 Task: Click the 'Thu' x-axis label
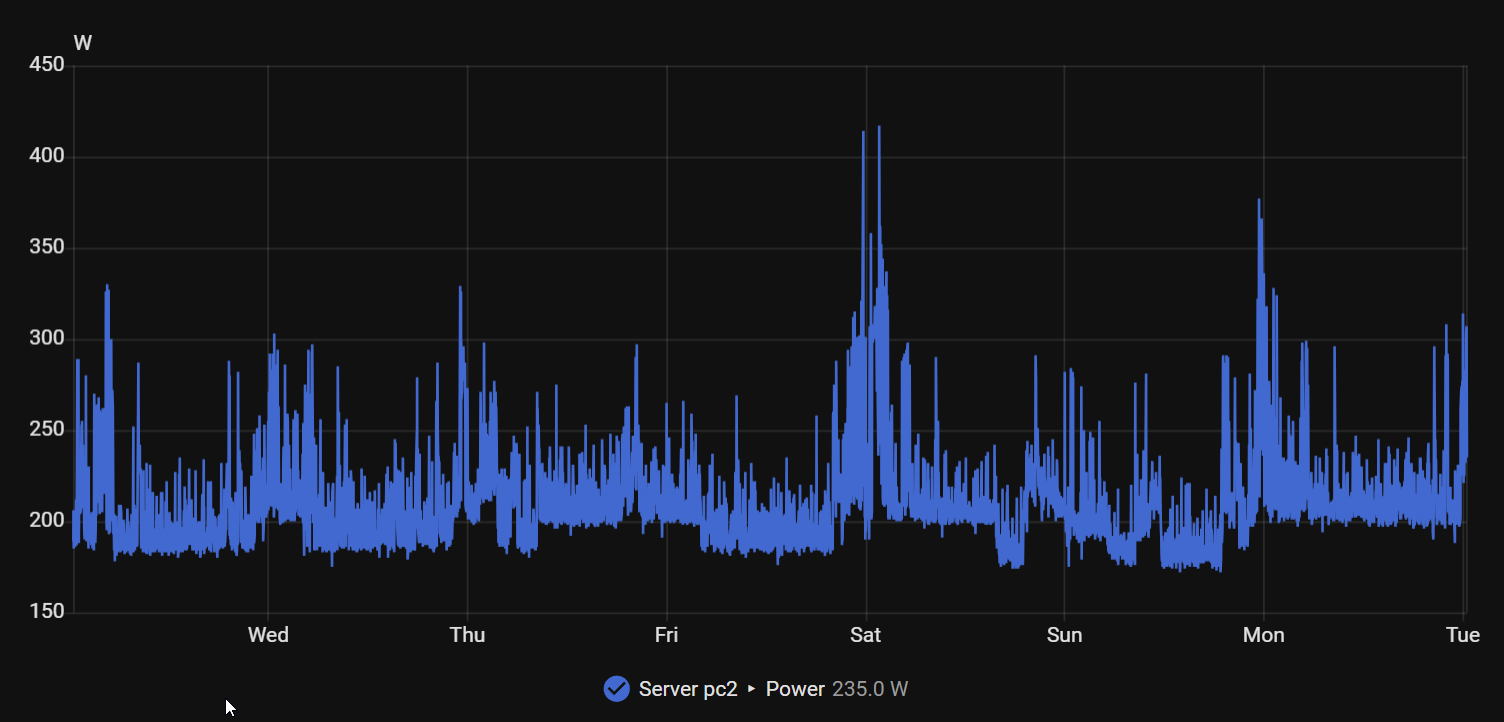pyautogui.click(x=467, y=635)
